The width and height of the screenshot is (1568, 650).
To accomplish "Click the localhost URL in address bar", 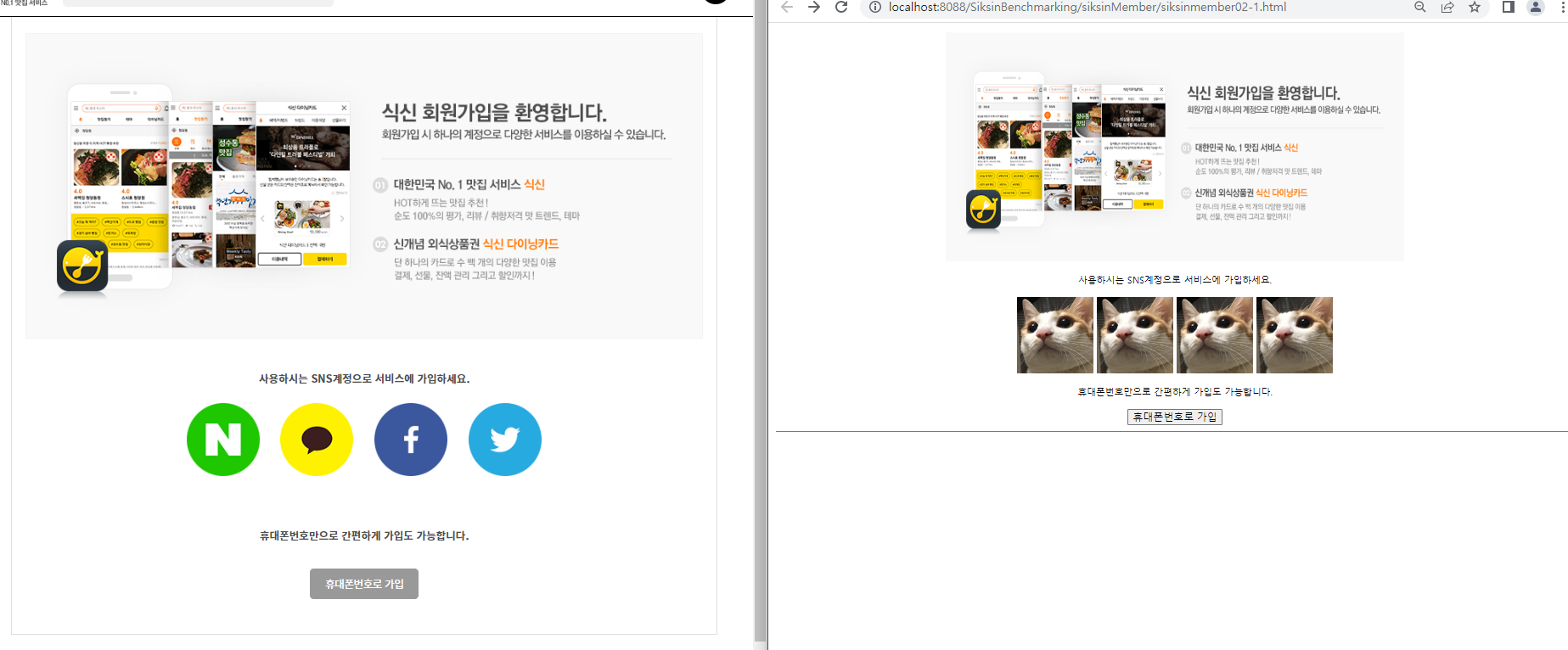I will coord(1087,8).
